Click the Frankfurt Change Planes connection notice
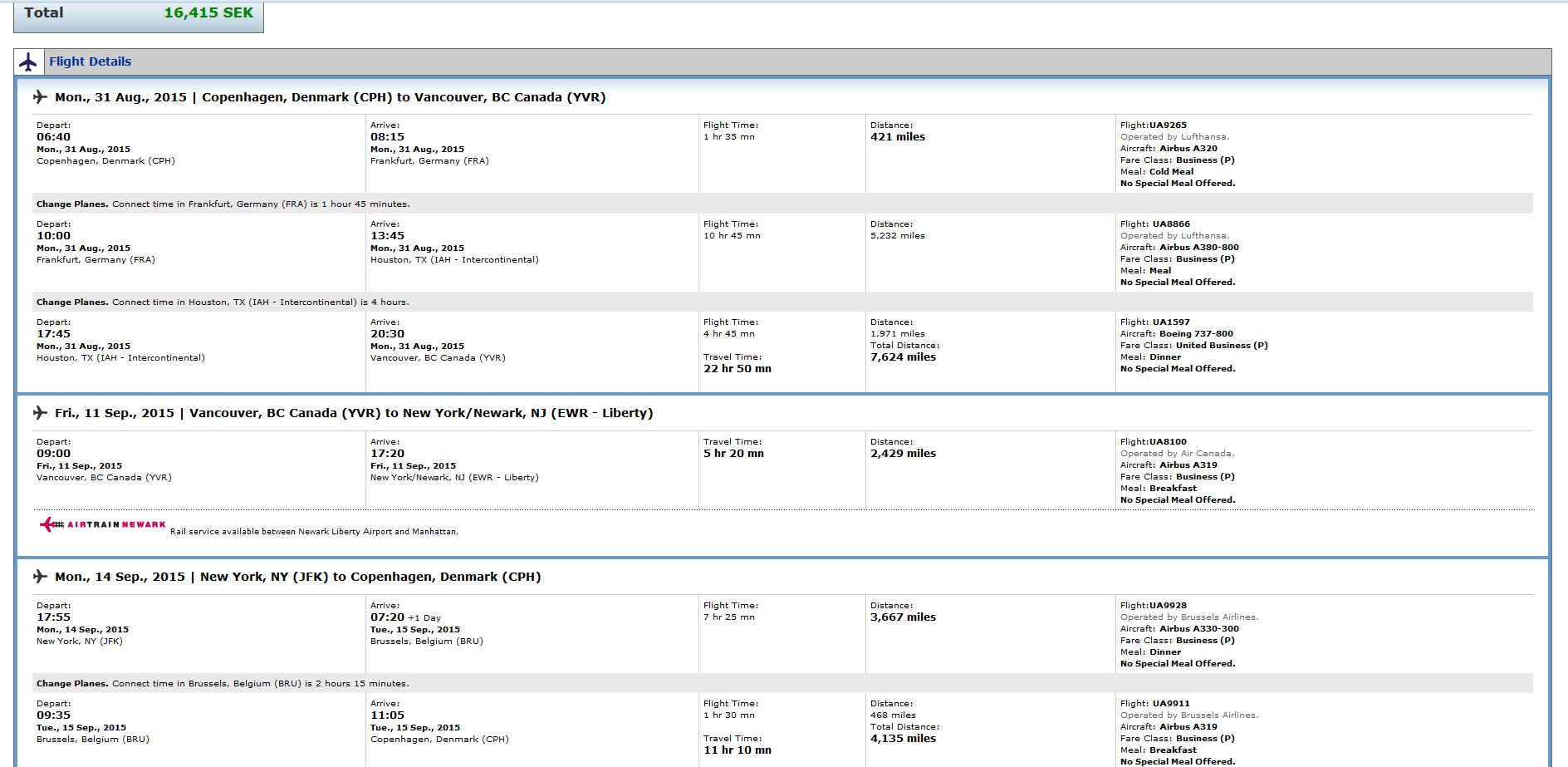The width and height of the screenshot is (1568, 767). pos(223,204)
